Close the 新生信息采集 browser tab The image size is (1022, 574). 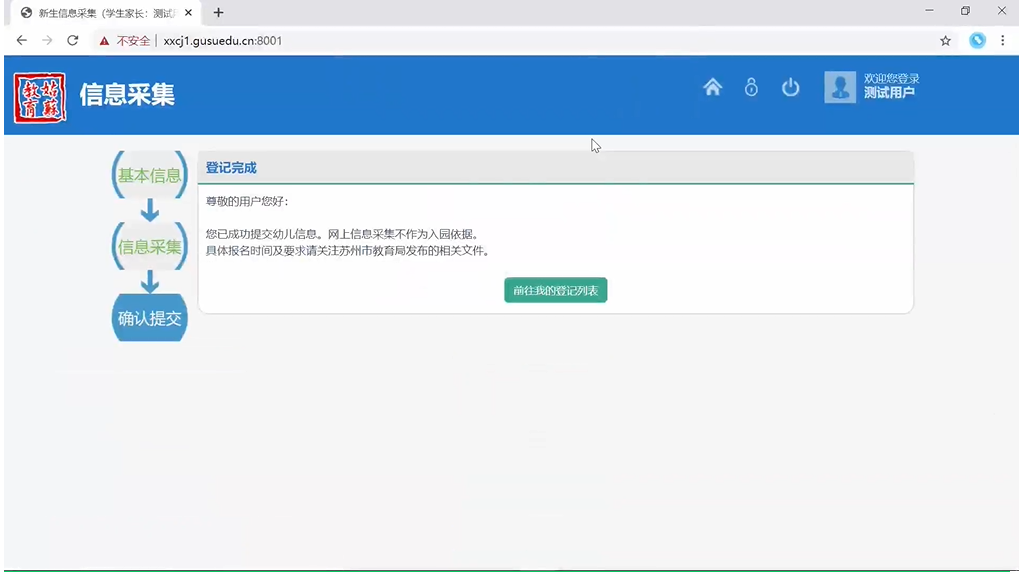[x=188, y=13]
